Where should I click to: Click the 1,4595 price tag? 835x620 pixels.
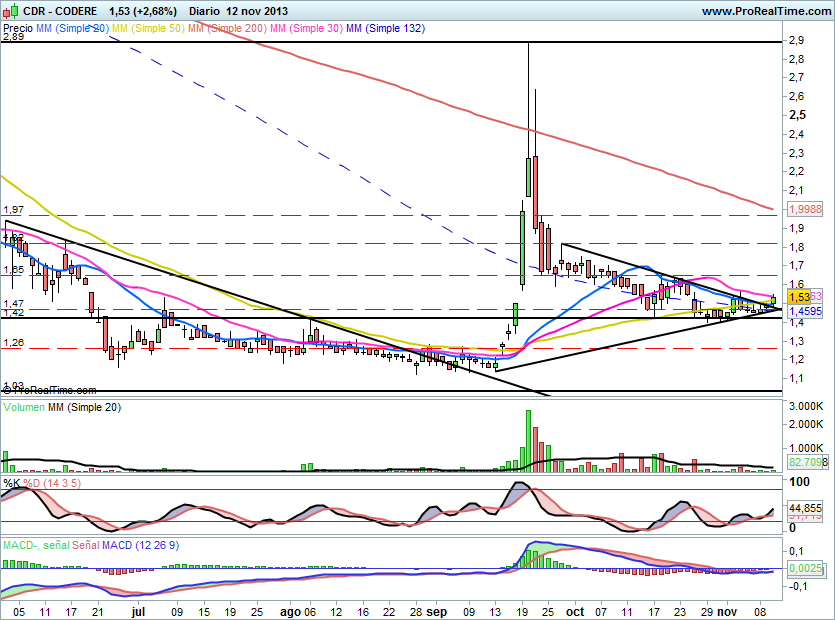tap(805, 311)
